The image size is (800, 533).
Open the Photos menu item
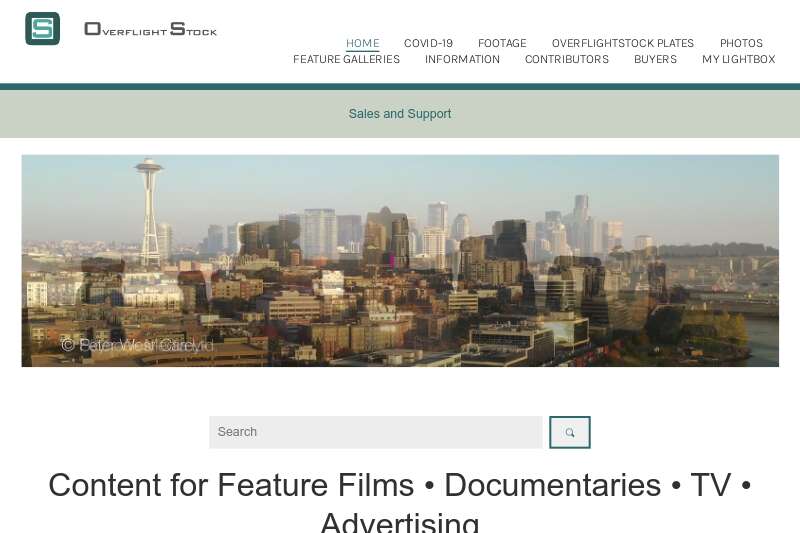click(741, 43)
